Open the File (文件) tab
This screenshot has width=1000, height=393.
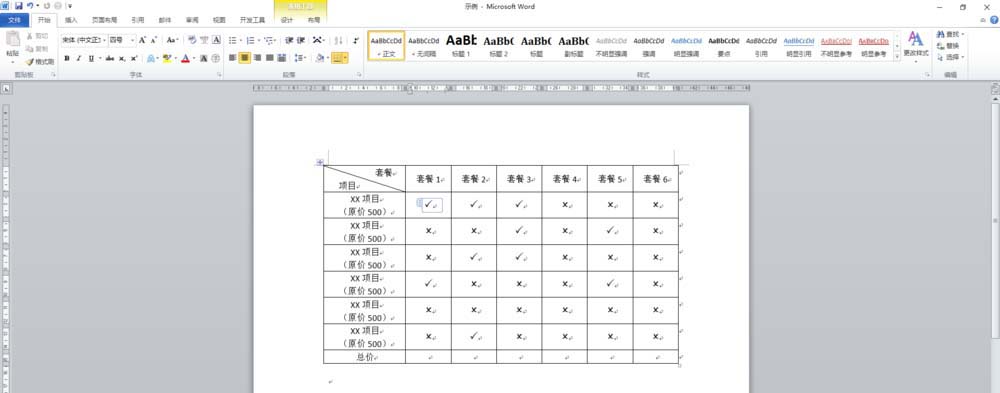14,20
